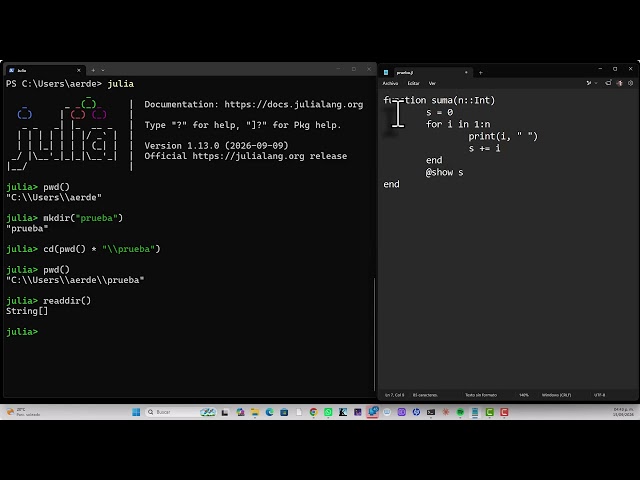
Task: Open Microsoft Store from the taskbar
Action: [284, 412]
